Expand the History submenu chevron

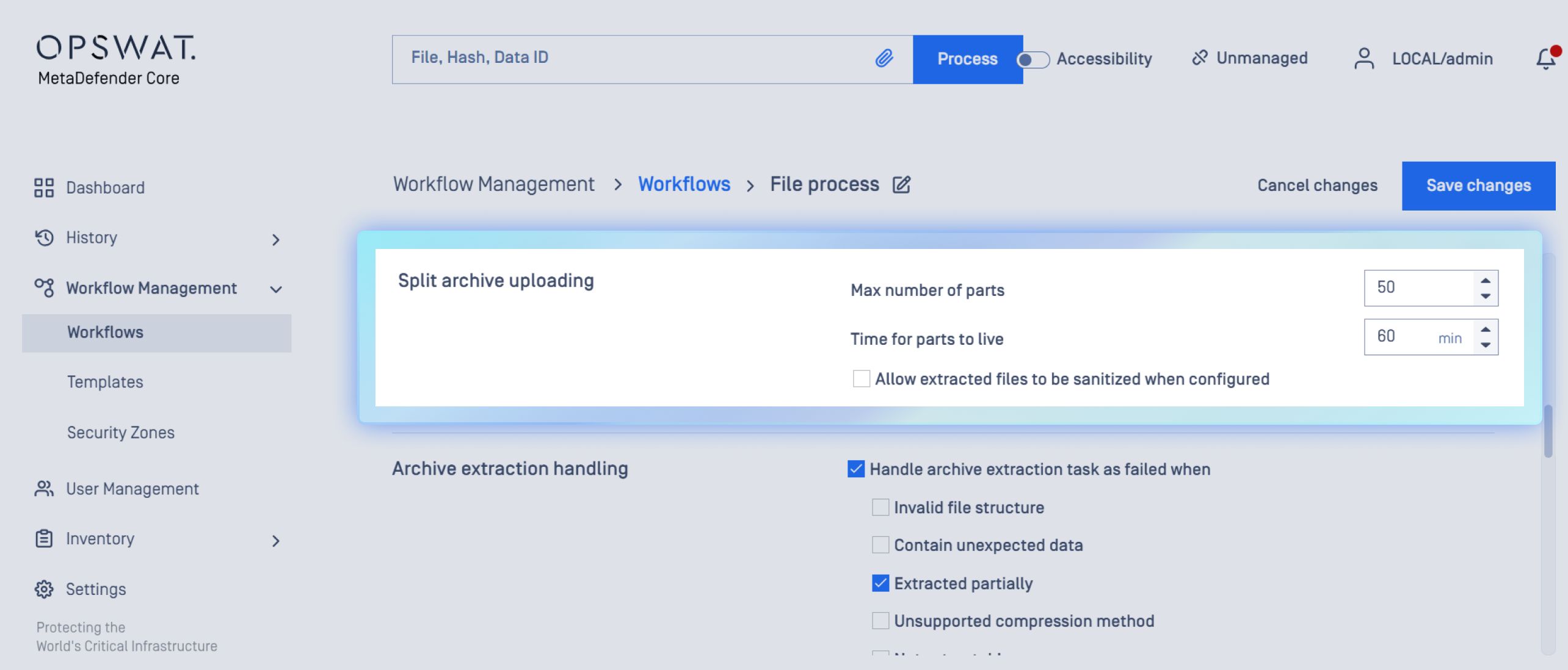click(275, 240)
